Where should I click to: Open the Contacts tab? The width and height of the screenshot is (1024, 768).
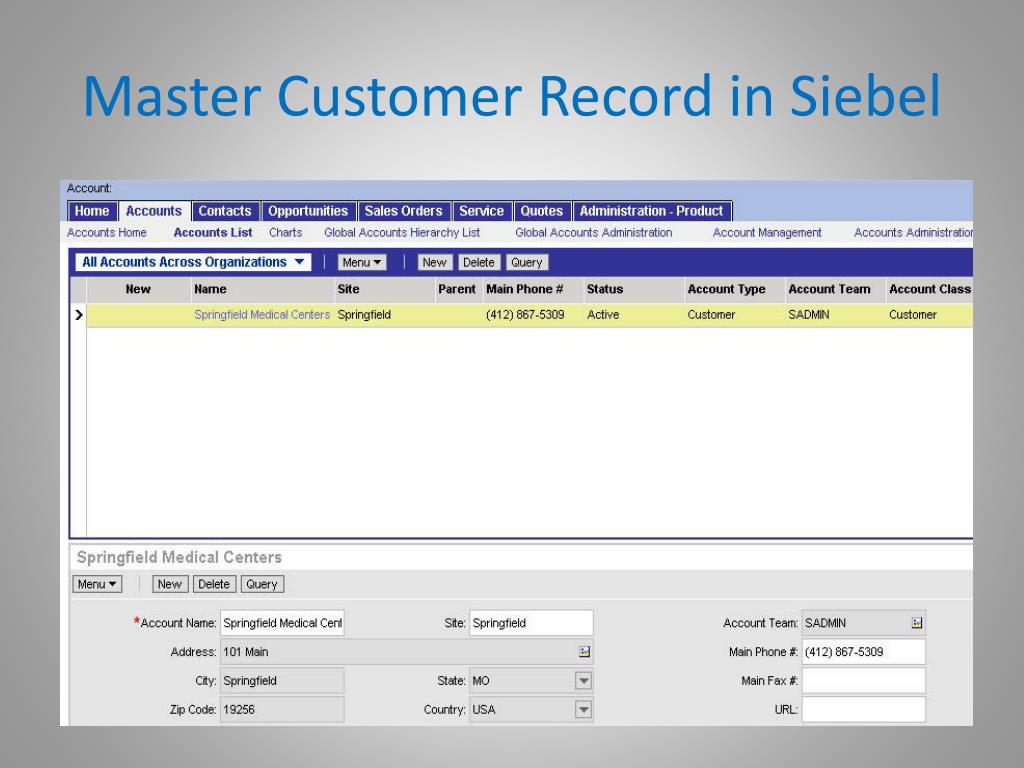pos(225,211)
